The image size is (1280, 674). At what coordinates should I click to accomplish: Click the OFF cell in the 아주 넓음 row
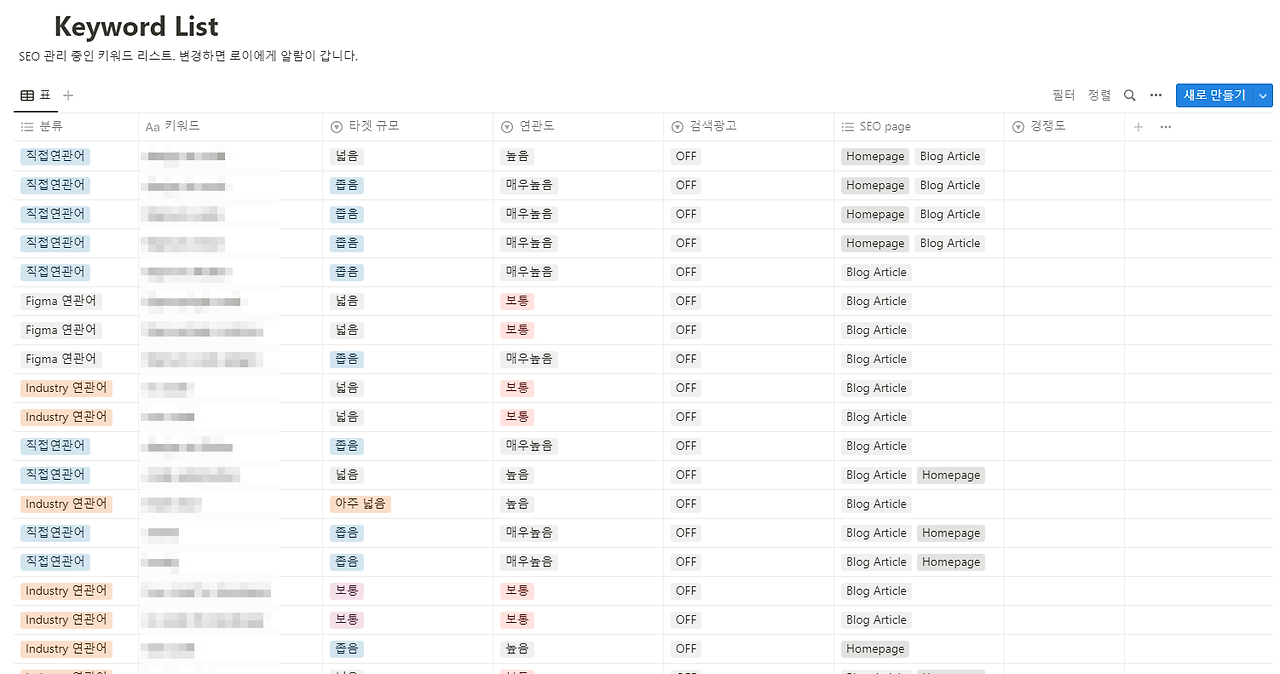[685, 504]
